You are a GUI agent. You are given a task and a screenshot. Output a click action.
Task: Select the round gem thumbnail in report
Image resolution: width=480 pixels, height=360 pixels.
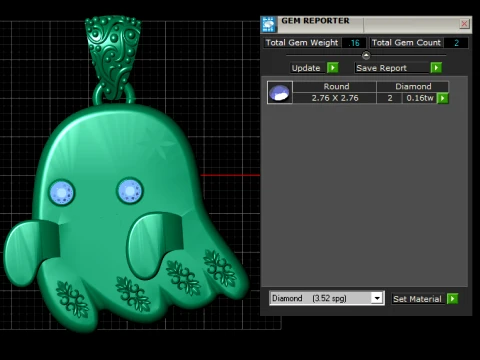tap(280, 92)
